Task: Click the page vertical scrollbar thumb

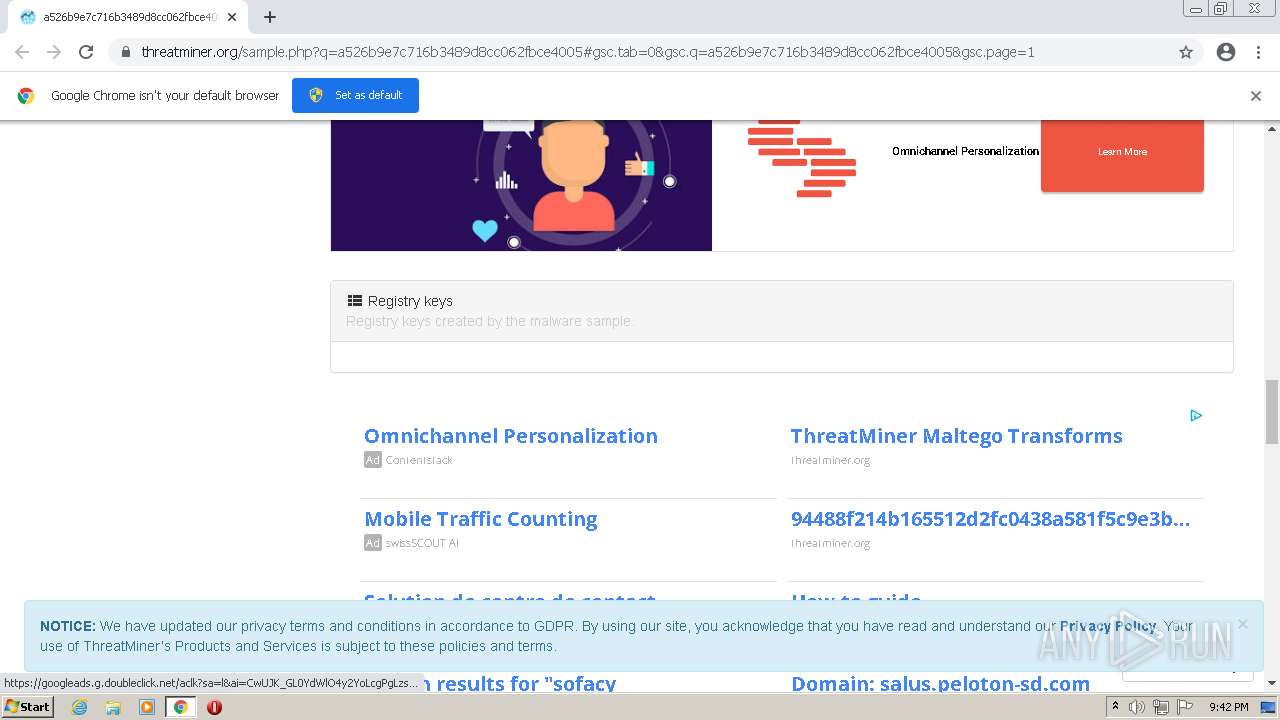Action: (x=1272, y=411)
